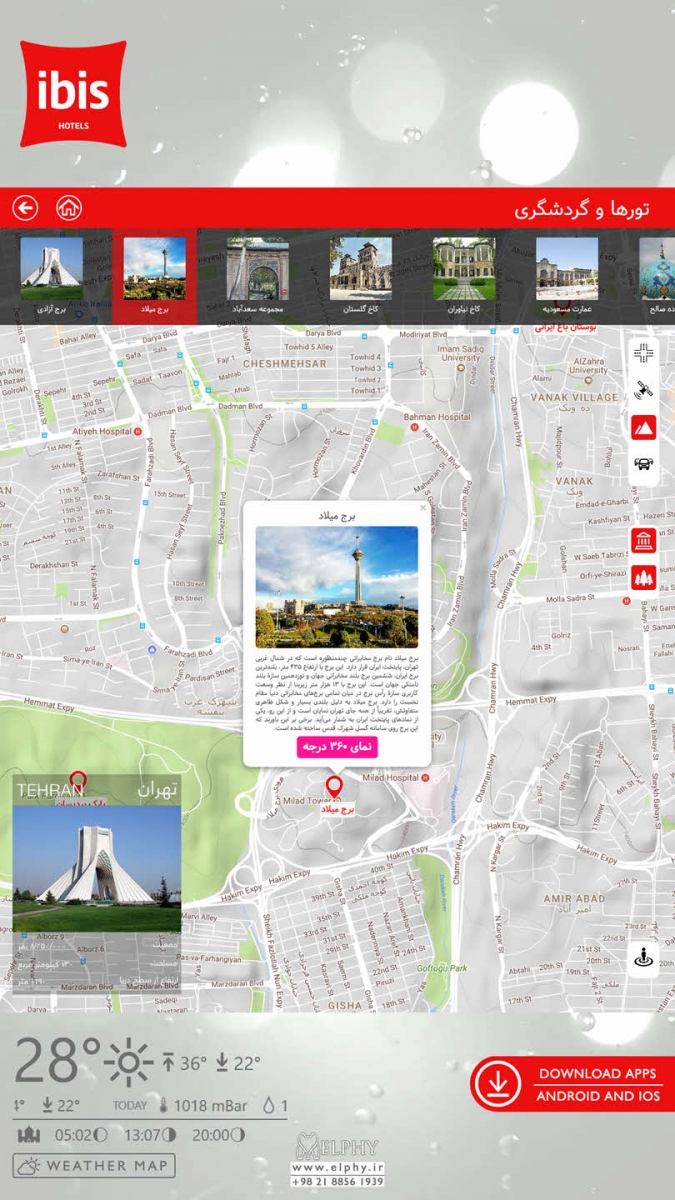The width and height of the screenshot is (675, 1200).
Task: Open the Niavaran Palace tab (کاخ نیاوران)
Action: [x=464, y=275]
